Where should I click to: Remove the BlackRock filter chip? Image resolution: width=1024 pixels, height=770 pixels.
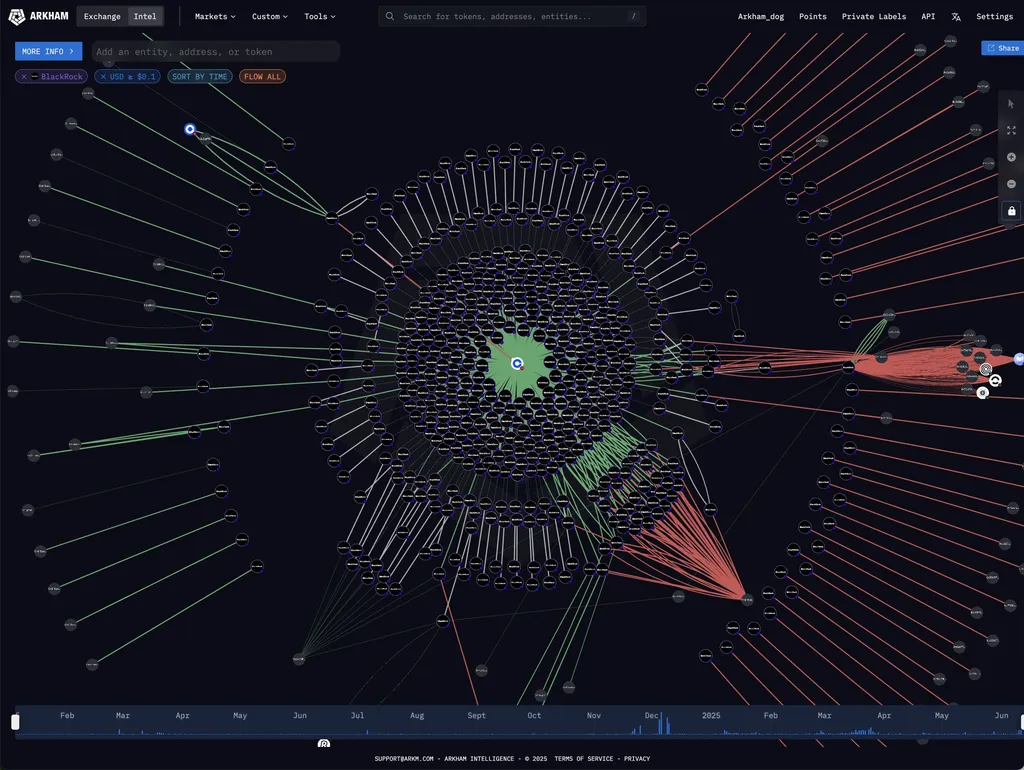[x=24, y=76]
